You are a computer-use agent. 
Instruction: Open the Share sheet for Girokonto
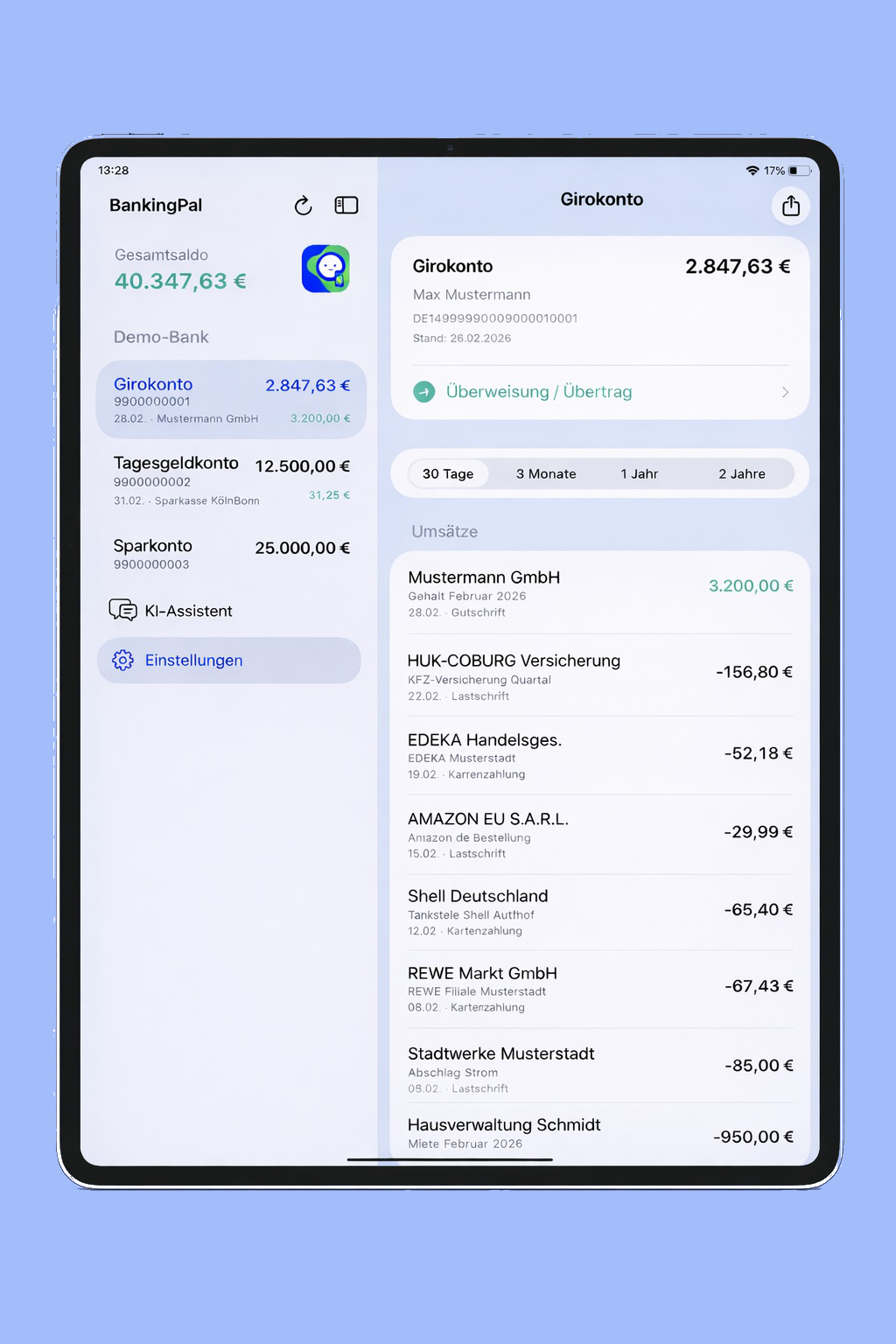click(x=791, y=205)
